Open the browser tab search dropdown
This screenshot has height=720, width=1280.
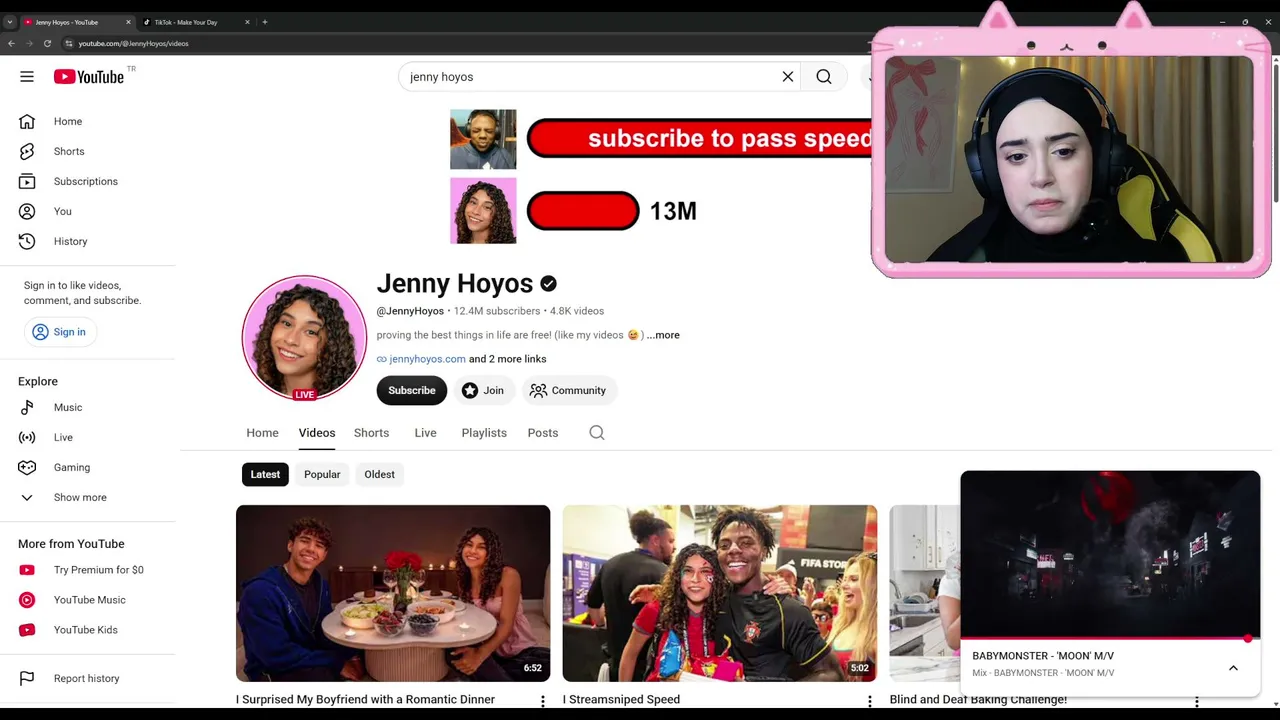9,22
